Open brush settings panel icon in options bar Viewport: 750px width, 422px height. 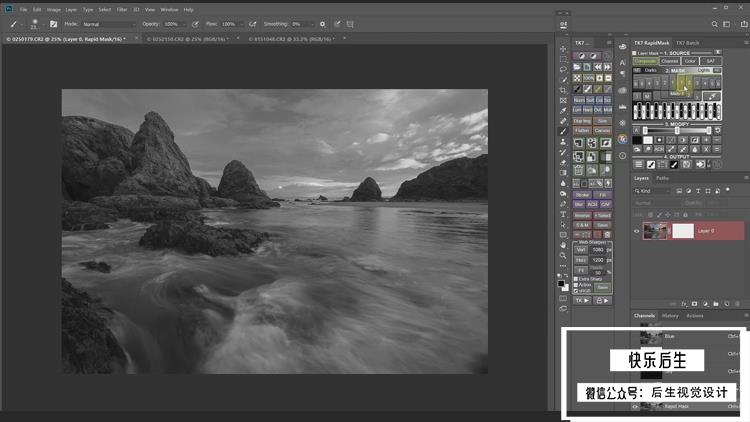[x=54, y=24]
